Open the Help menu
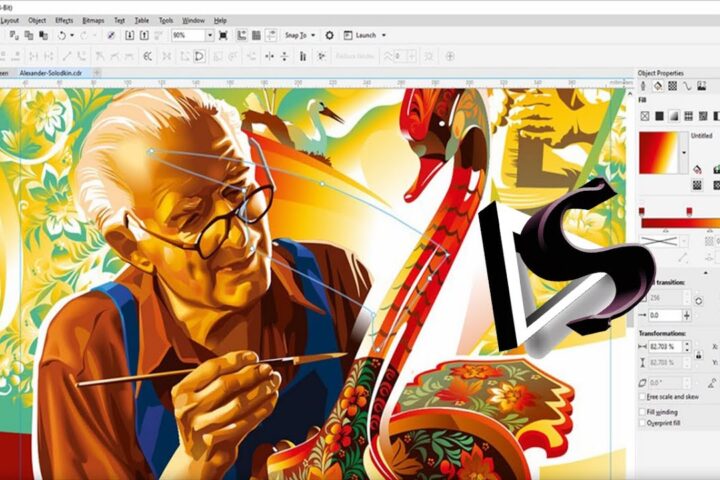 coord(220,20)
